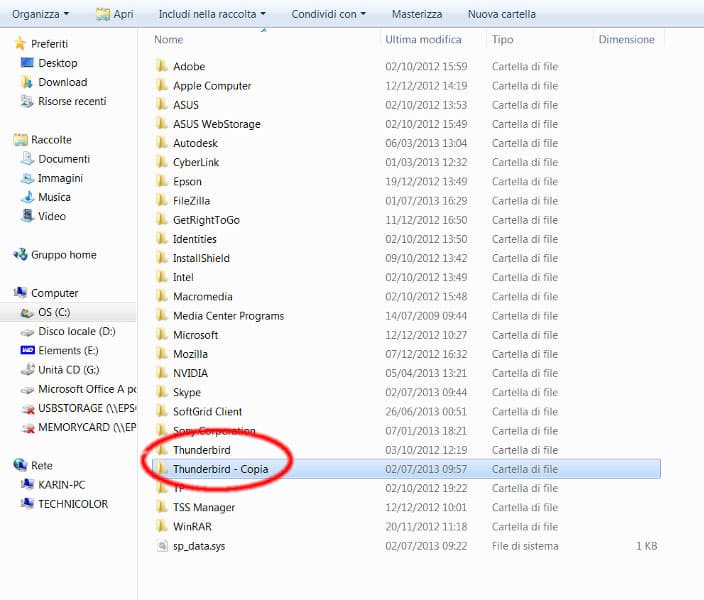This screenshot has width=704, height=600.
Task: Select the ASUS WebStorage folder
Action: tap(216, 124)
